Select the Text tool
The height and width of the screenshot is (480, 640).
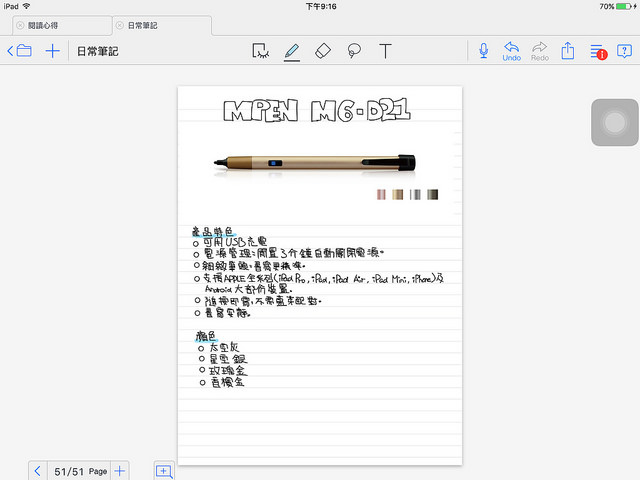point(385,51)
